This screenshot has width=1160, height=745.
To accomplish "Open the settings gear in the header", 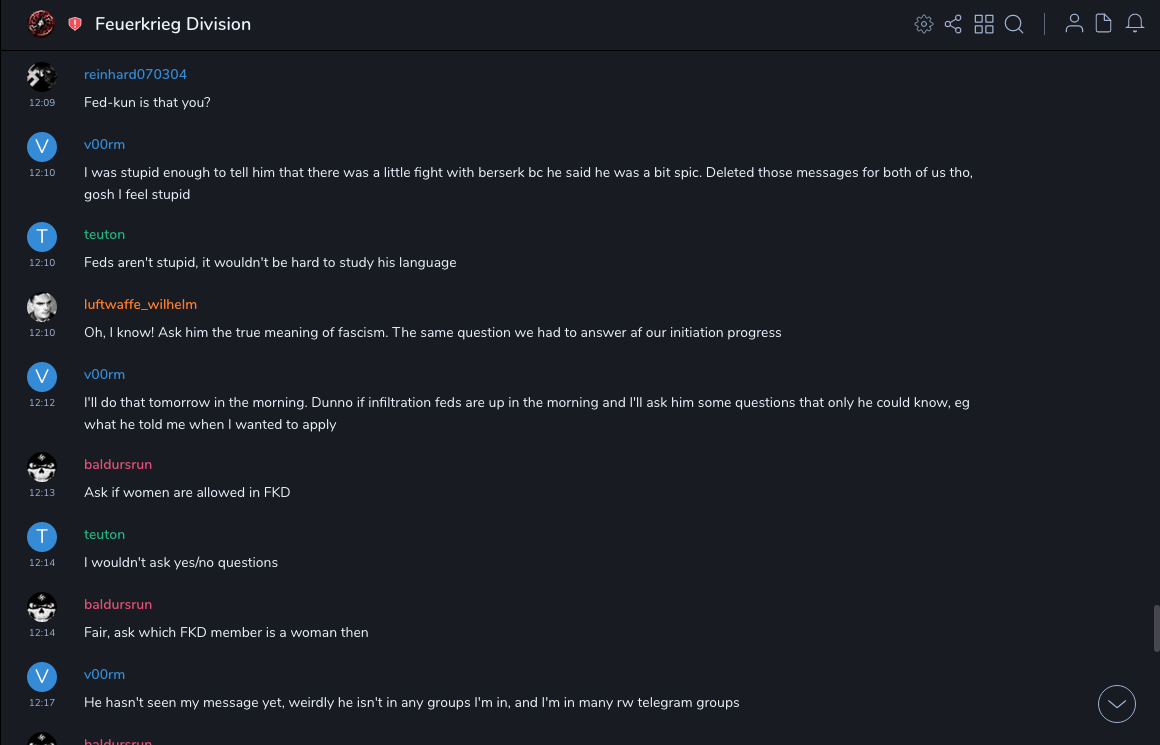I will (x=924, y=24).
